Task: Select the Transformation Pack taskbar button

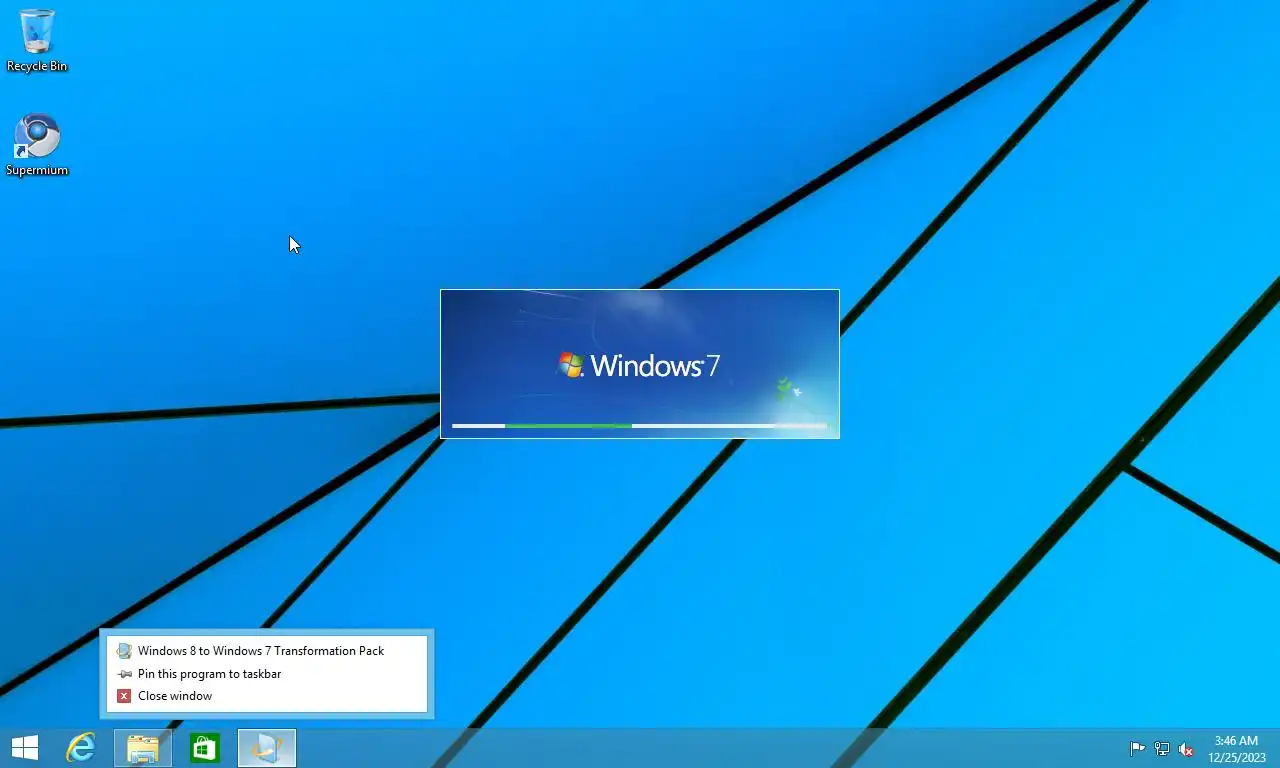Action: pyautogui.click(x=267, y=748)
